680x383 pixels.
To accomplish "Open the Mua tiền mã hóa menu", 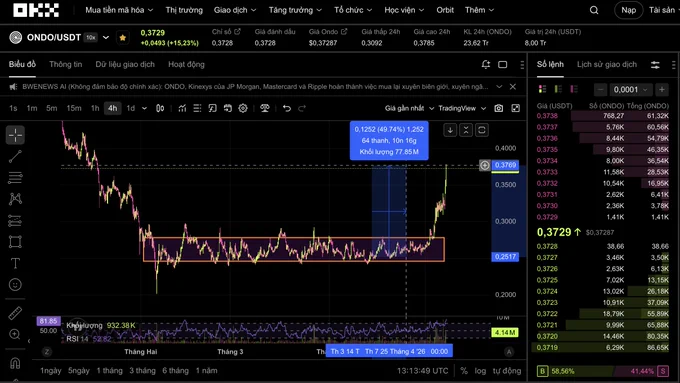I will 119,10.
